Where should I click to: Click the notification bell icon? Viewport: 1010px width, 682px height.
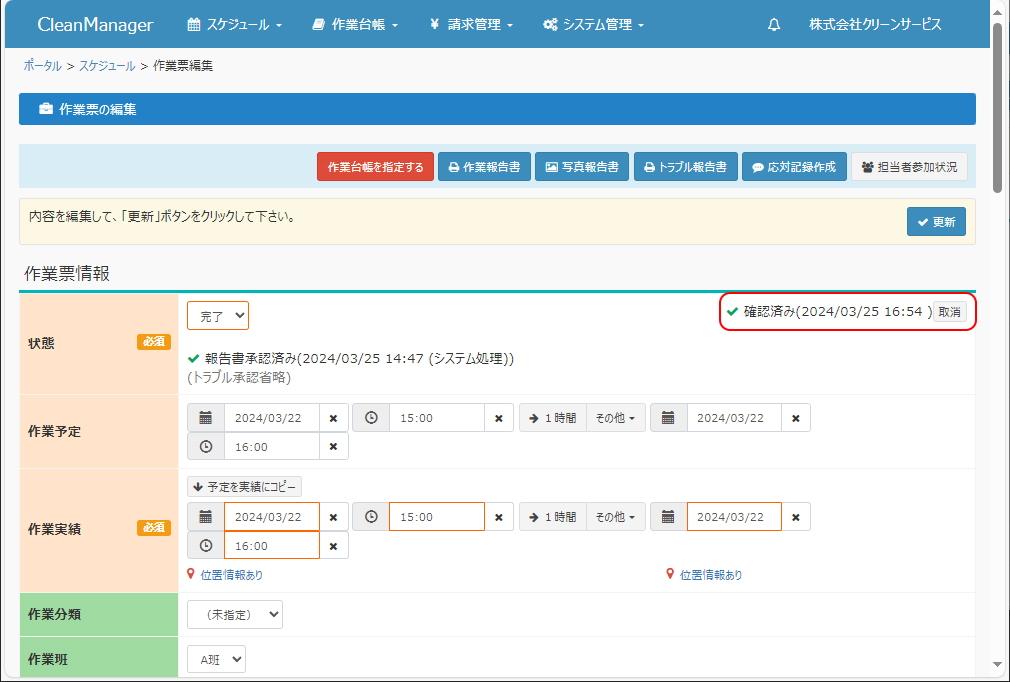tap(774, 25)
